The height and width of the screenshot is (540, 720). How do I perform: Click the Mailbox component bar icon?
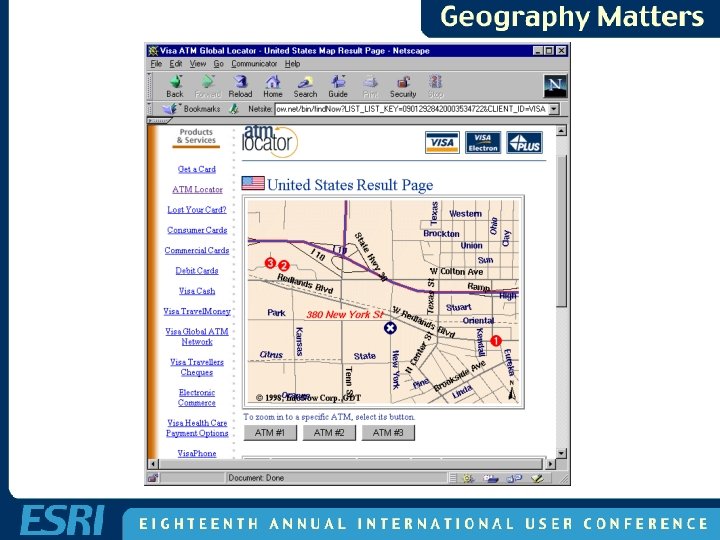pyautogui.click(x=490, y=478)
